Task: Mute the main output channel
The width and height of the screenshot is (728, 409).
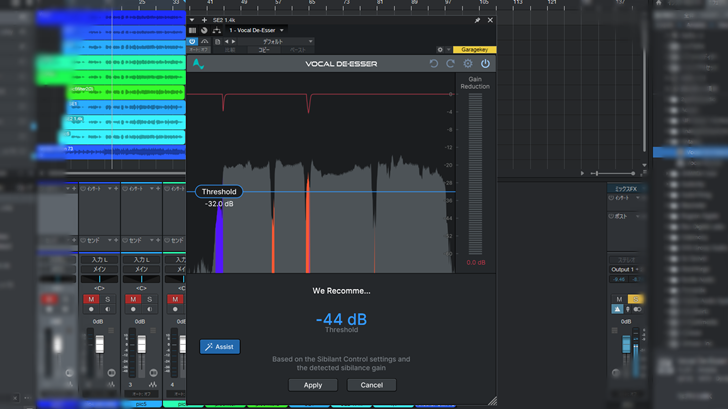Action: pos(619,299)
